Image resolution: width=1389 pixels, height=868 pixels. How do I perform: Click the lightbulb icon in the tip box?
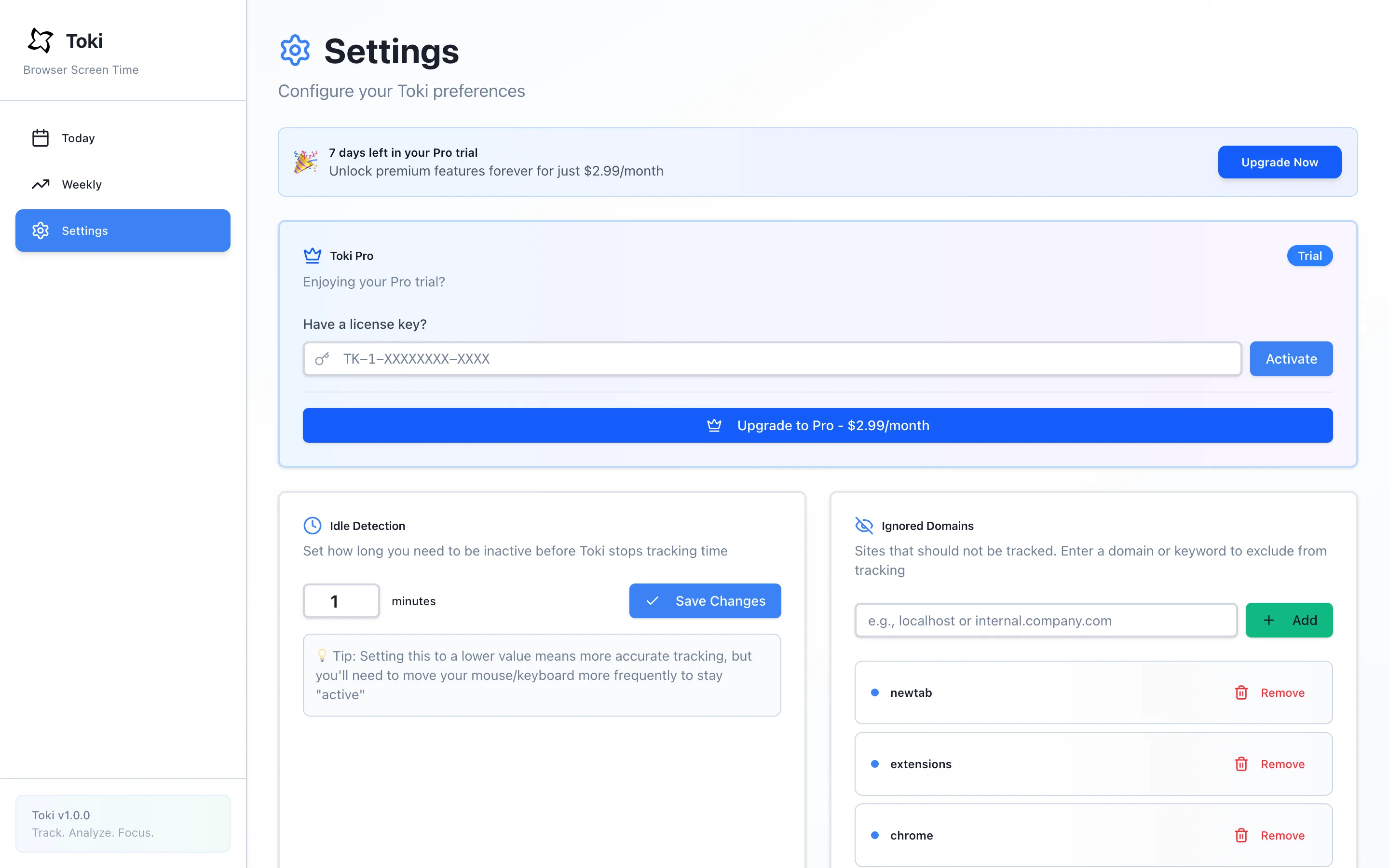click(322, 655)
